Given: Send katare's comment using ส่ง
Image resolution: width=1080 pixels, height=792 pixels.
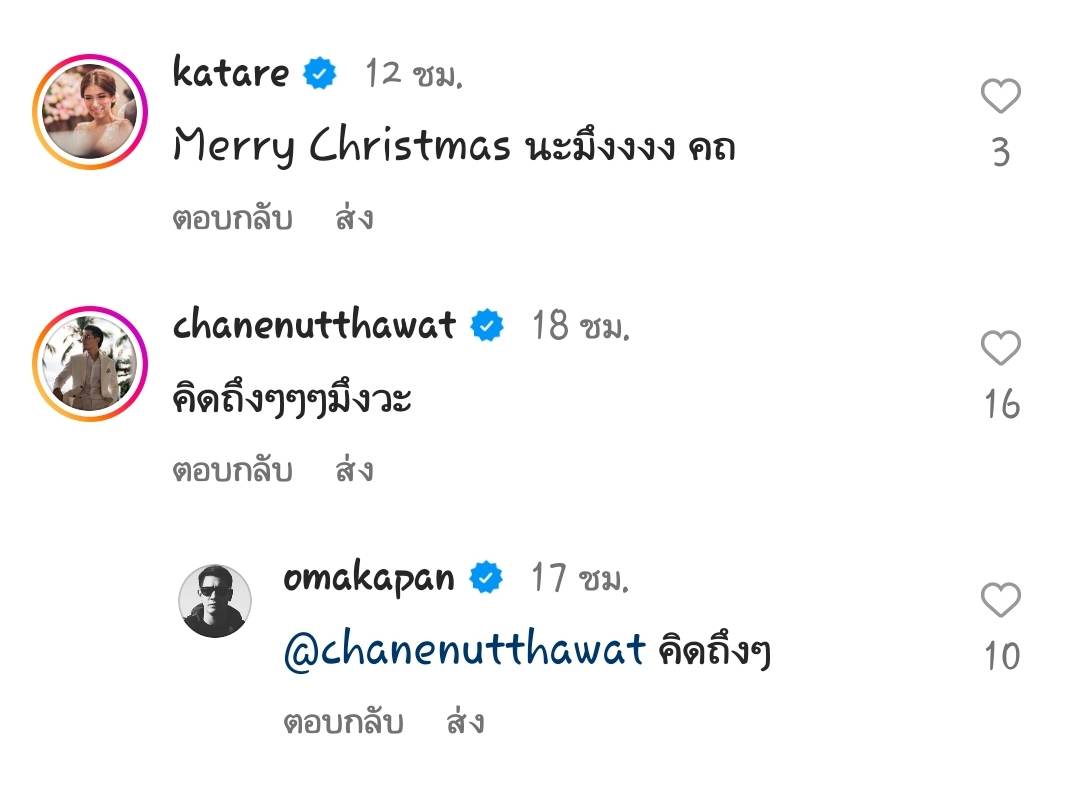Looking at the screenshot, I should click(354, 217).
